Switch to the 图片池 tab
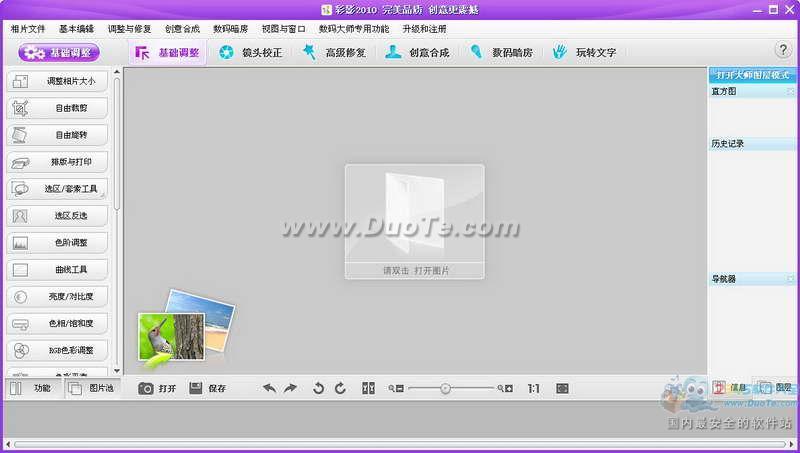This screenshot has height=453, width=800. (91, 388)
